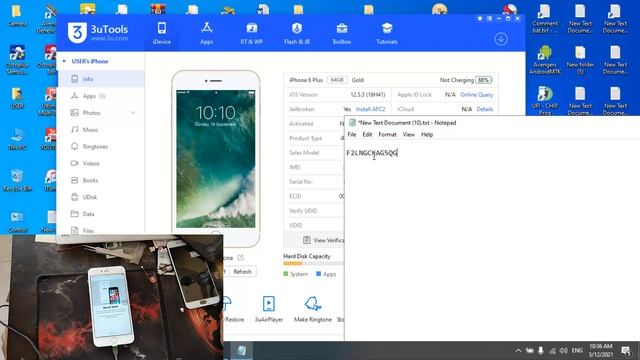Open the Make Ringtone tool

[313, 310]
